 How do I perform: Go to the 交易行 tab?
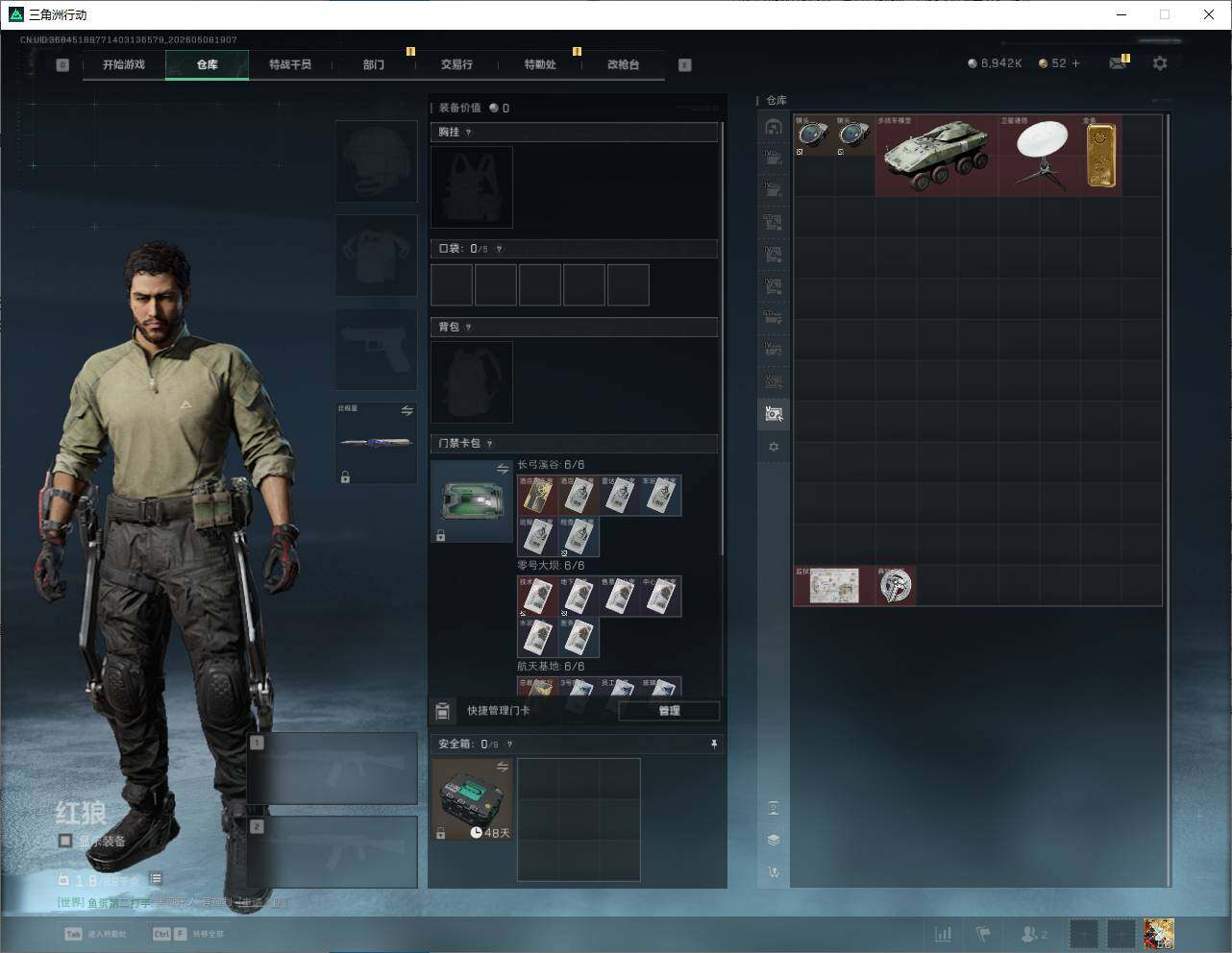pos(456,64)
